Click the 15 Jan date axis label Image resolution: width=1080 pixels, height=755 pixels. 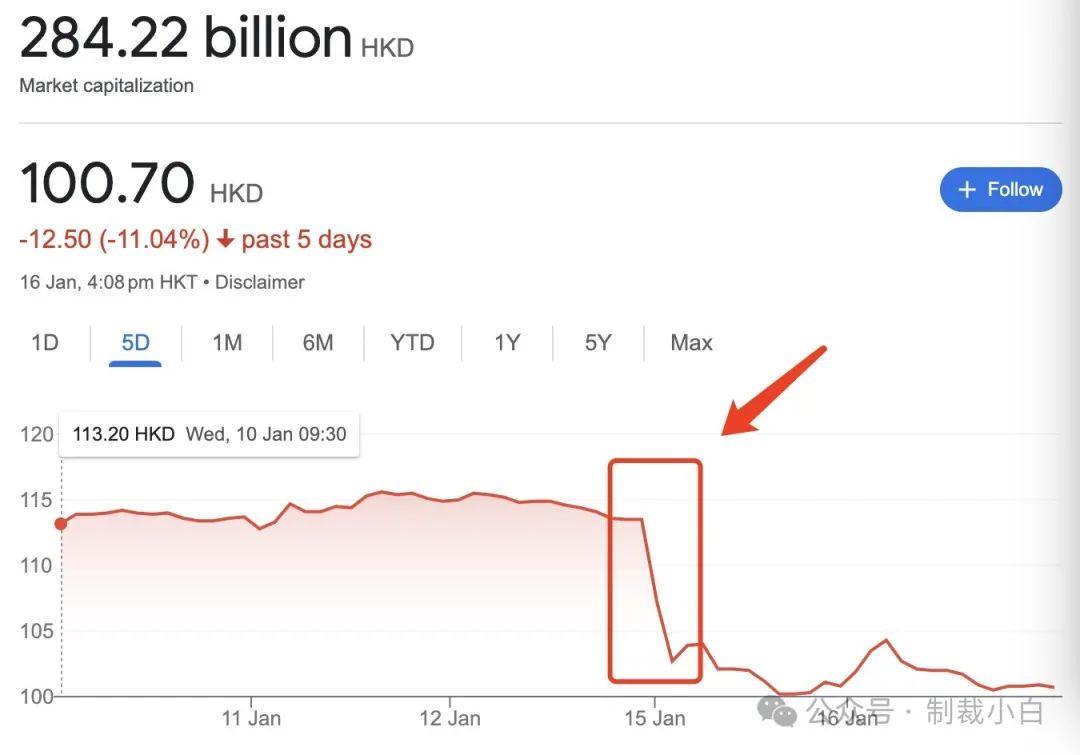point(654,718)
